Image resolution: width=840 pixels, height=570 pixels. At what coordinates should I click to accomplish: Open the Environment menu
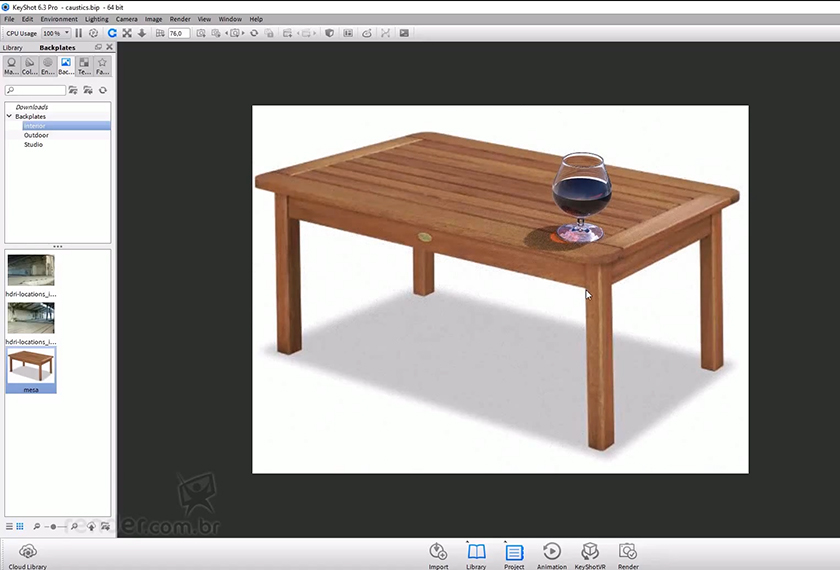pyautogui.click(x=59, y=19)
